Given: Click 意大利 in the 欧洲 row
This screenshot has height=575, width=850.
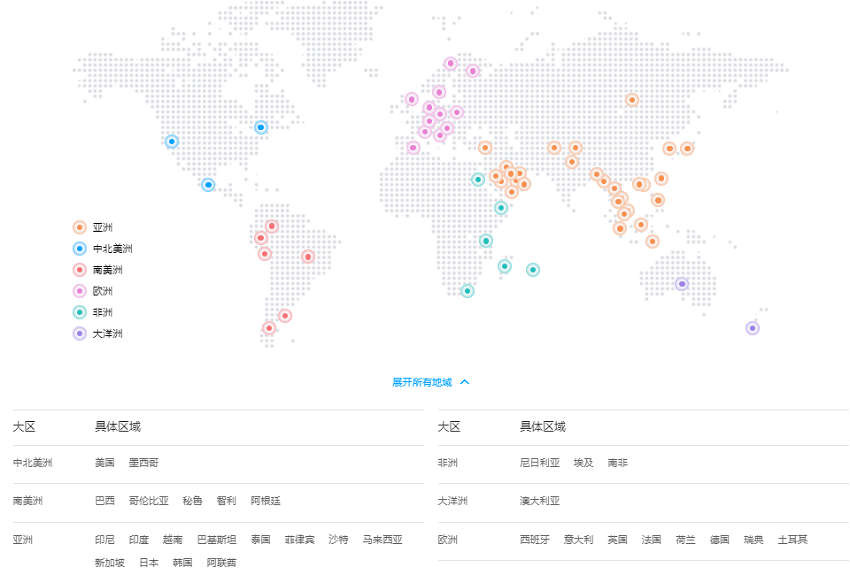Looking at the screenshot, I should pyautogui.click(x=578, y=540).
